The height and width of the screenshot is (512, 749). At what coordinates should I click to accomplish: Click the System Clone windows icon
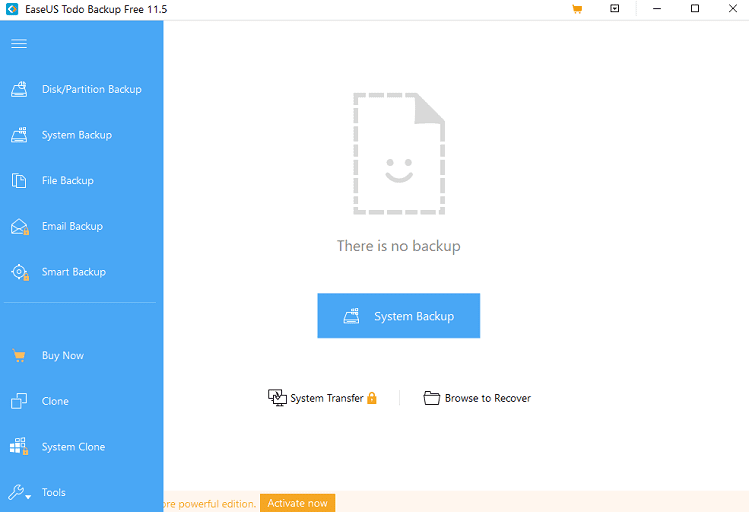click(19, 446)
